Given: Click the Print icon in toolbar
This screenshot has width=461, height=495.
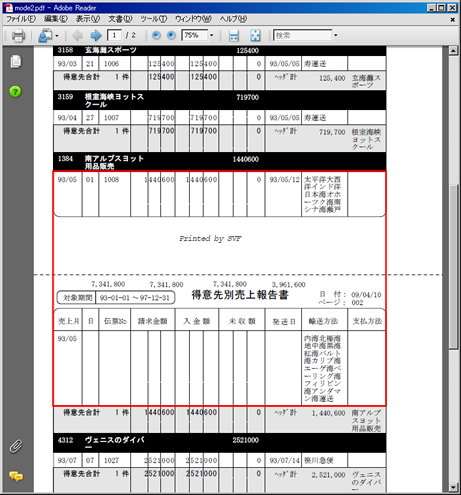Looking at the screenshot, I should [x=18, y=35].
